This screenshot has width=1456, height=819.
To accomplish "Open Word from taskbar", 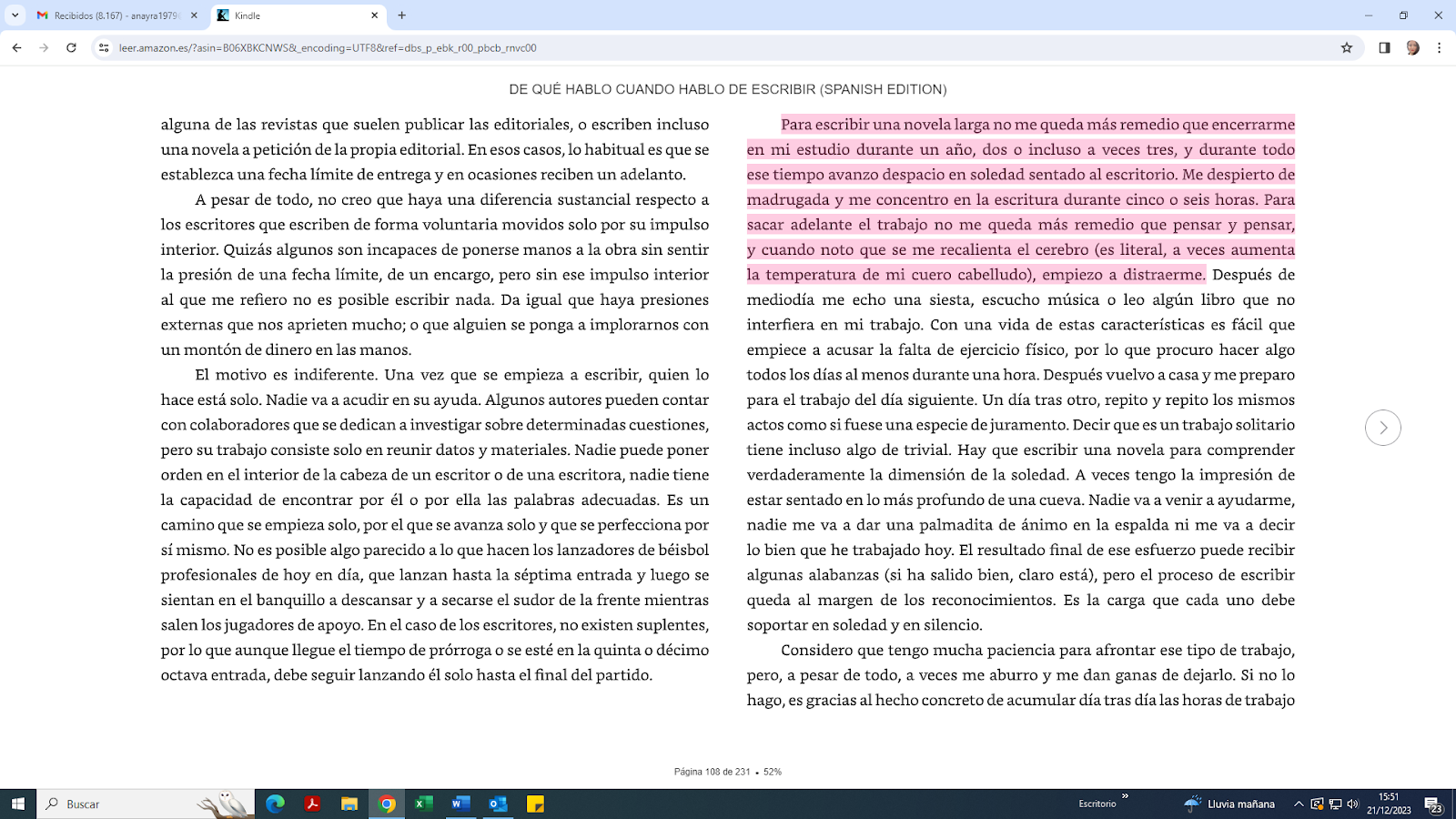I will 461,804.
